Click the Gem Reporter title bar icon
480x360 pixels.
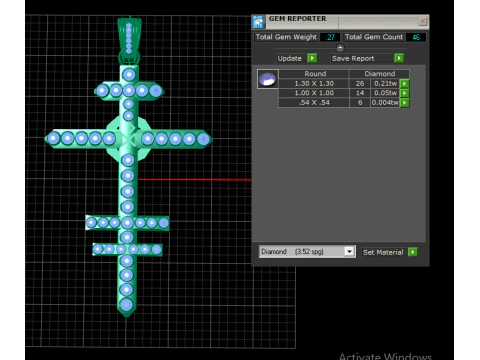point(258,22)
